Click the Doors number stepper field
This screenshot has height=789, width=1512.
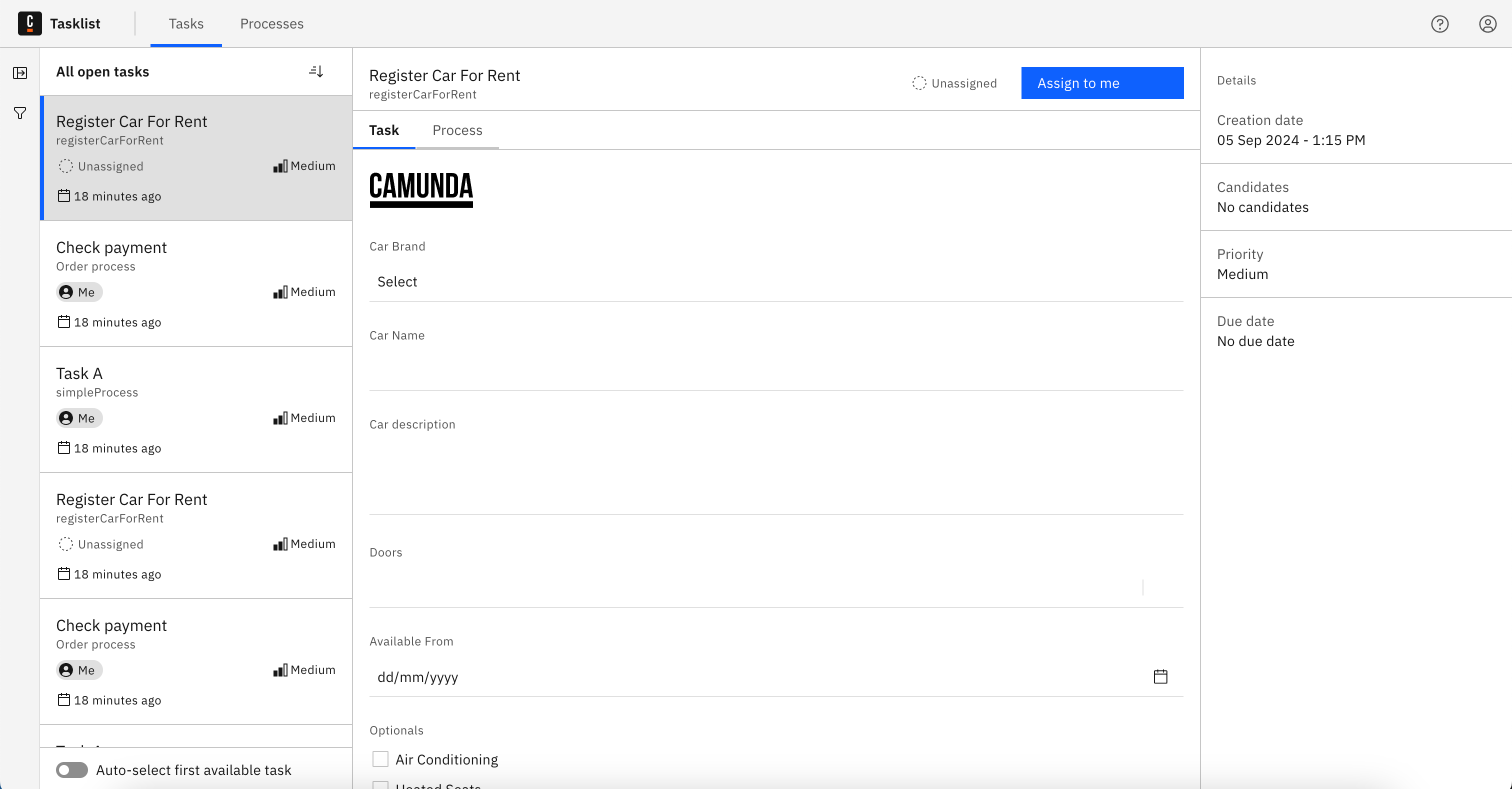pos(756,588)
